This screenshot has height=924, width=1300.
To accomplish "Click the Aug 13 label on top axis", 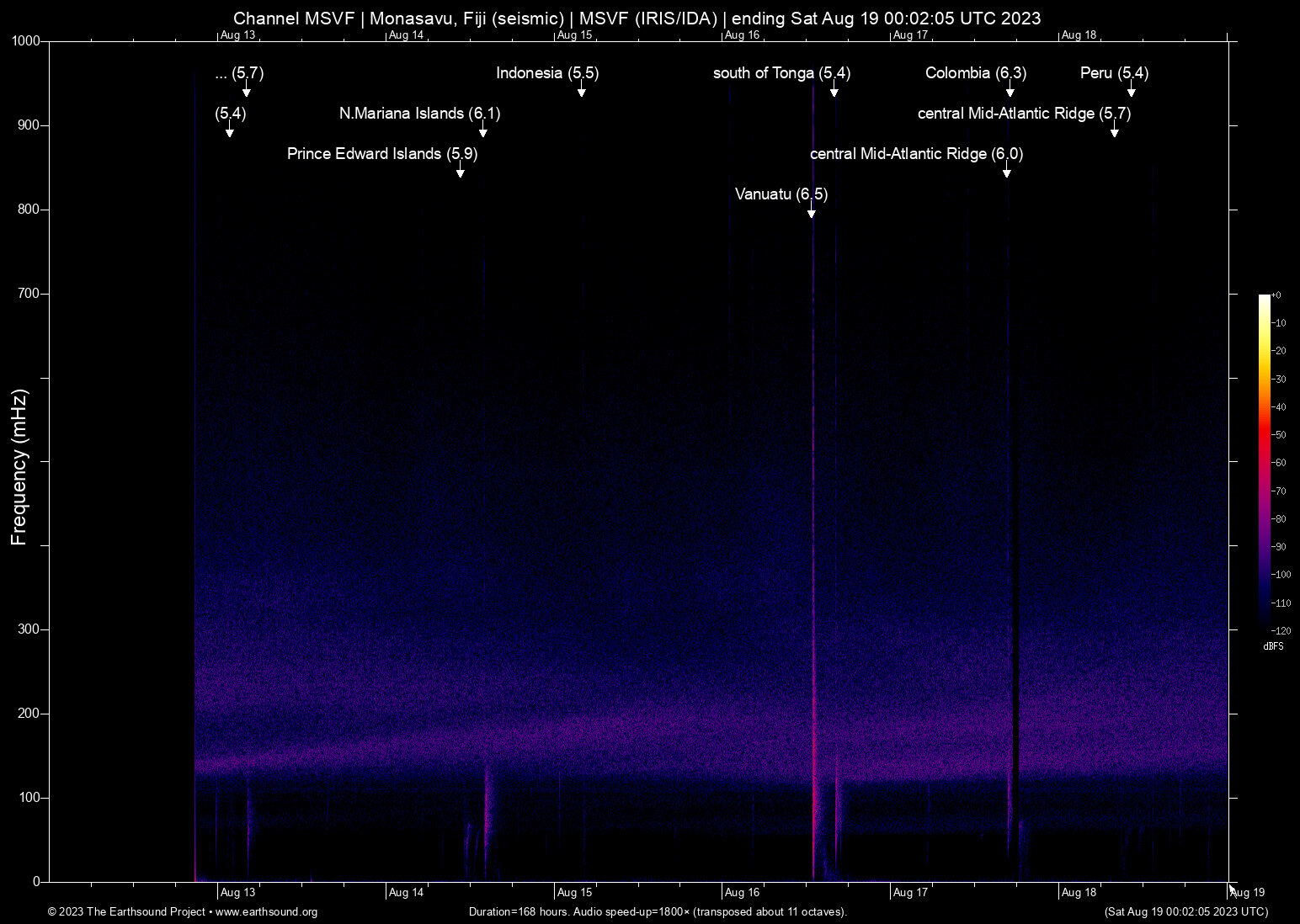I will pos(238,35).
